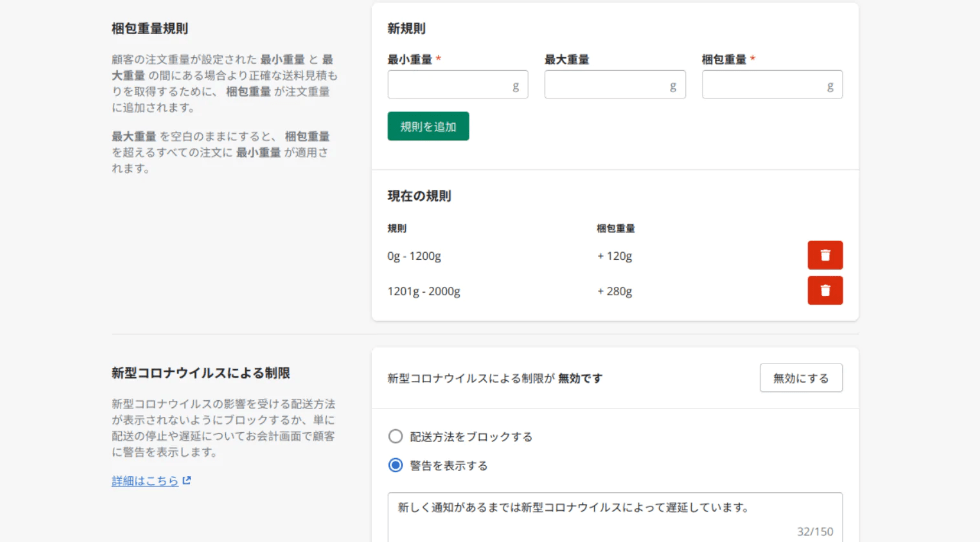This screenshot has height=542, width=980.
Task: Delete the 1201g - 2000g rule
Action: click(825, 291)
